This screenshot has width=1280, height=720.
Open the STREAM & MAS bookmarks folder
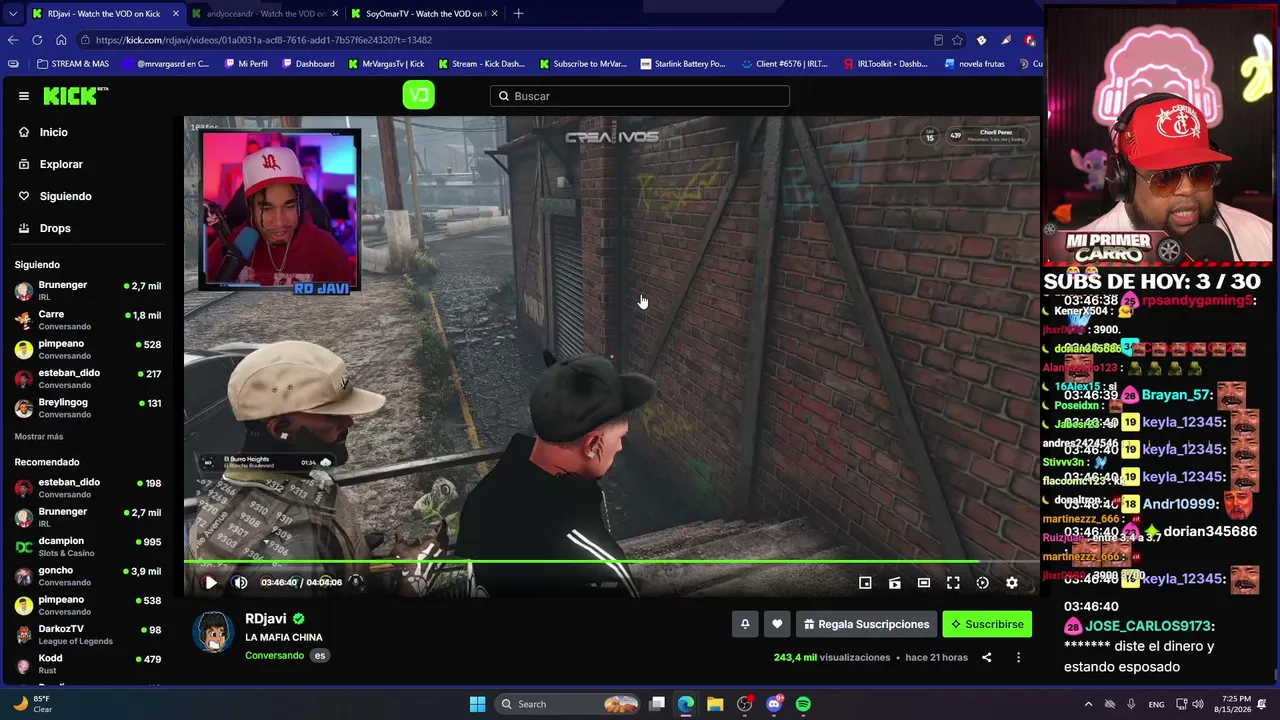point(72,64)
